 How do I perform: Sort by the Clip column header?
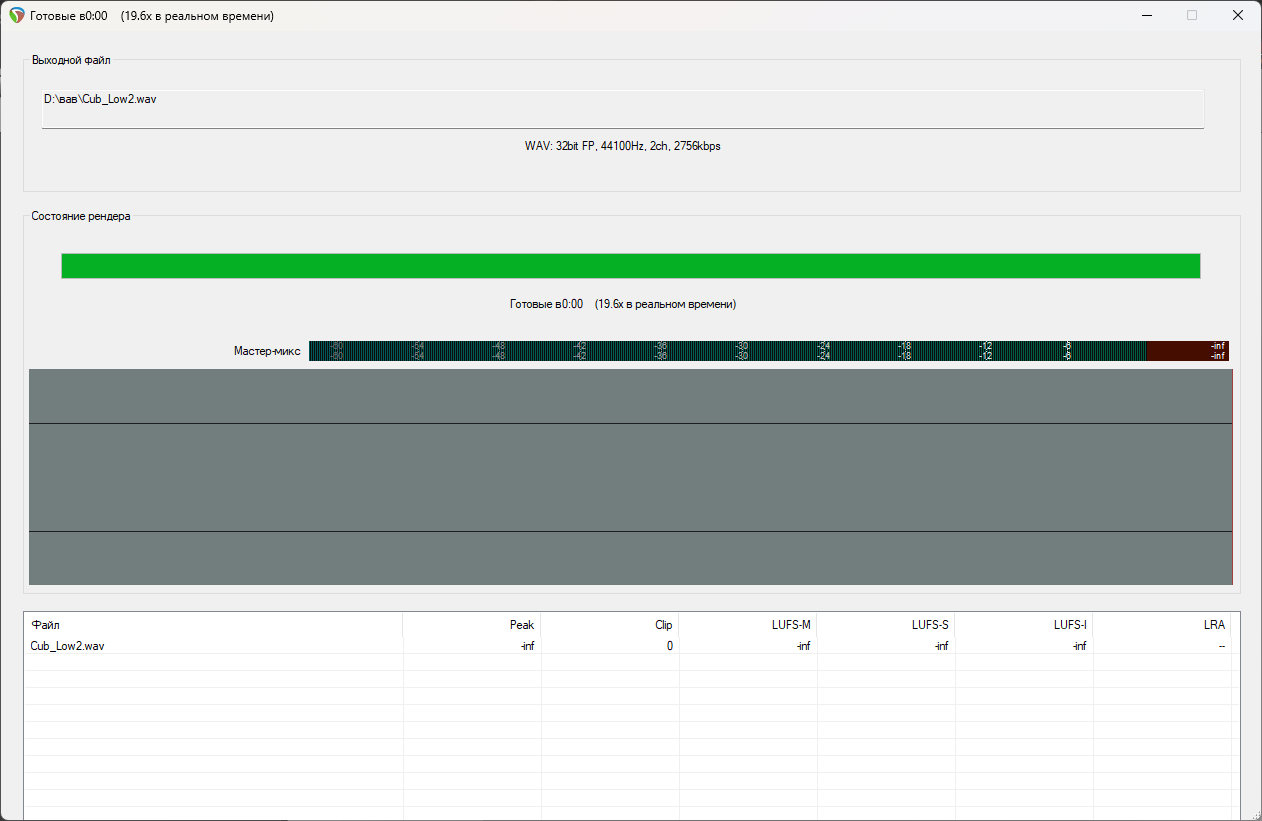pos(610,625)
